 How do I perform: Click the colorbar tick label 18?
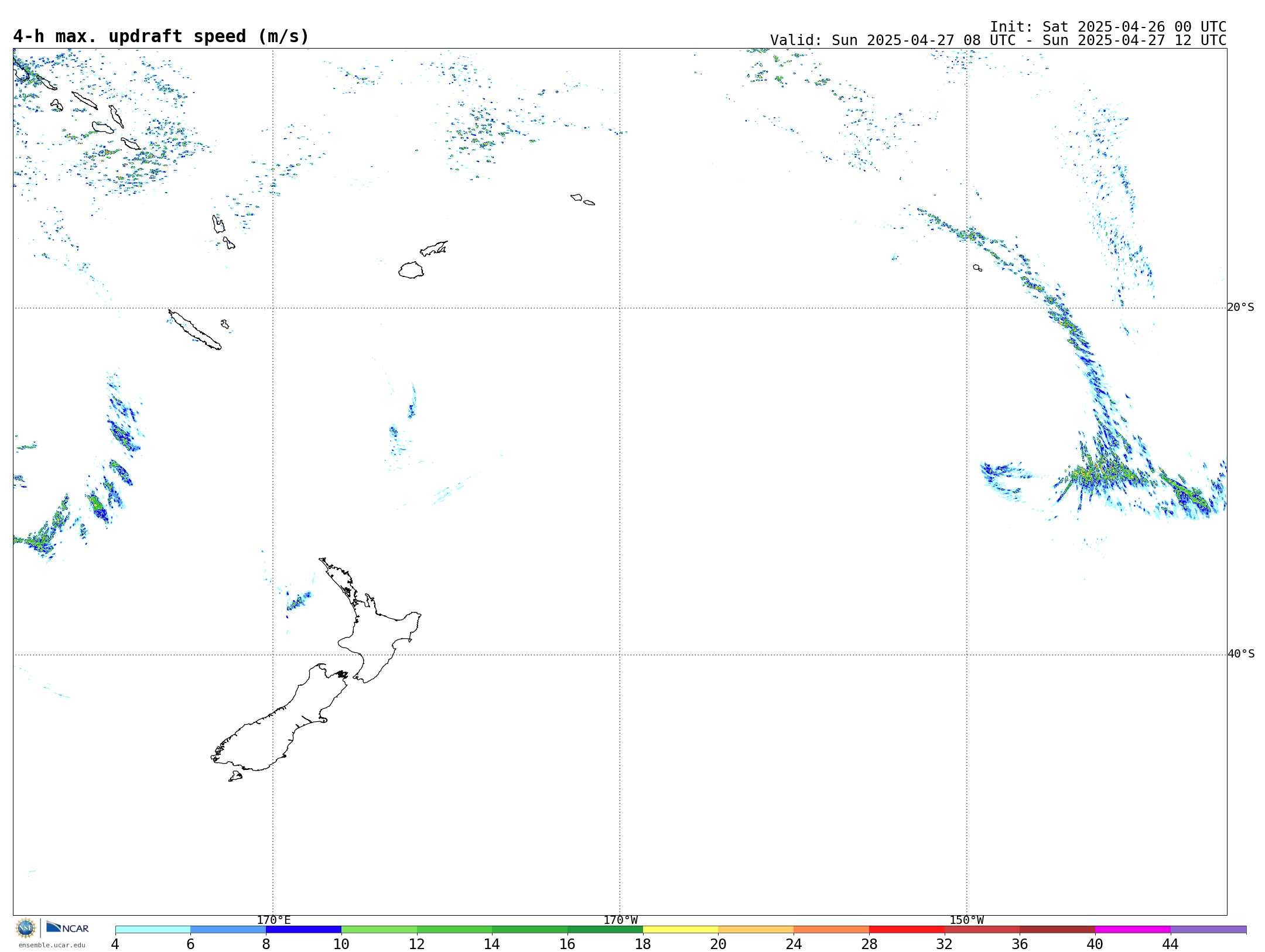click(643, 944)
